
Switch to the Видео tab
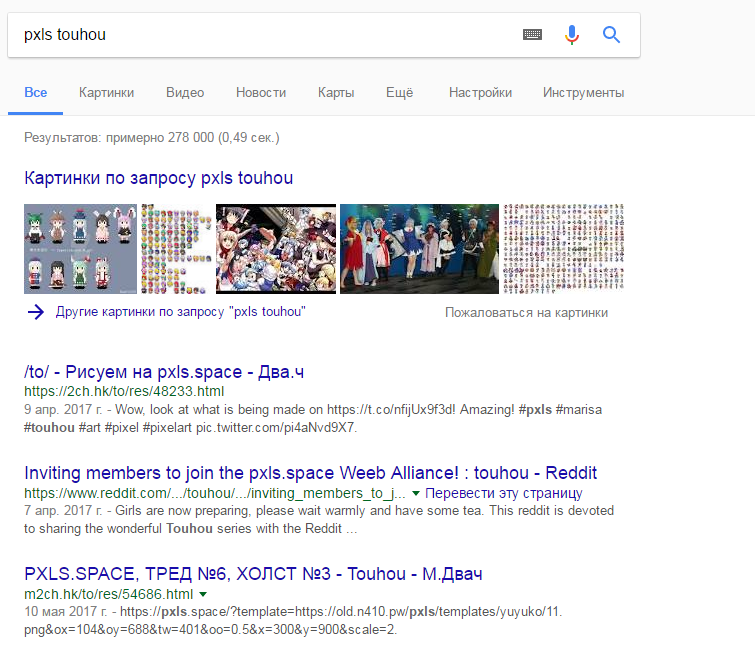point(185,92)
